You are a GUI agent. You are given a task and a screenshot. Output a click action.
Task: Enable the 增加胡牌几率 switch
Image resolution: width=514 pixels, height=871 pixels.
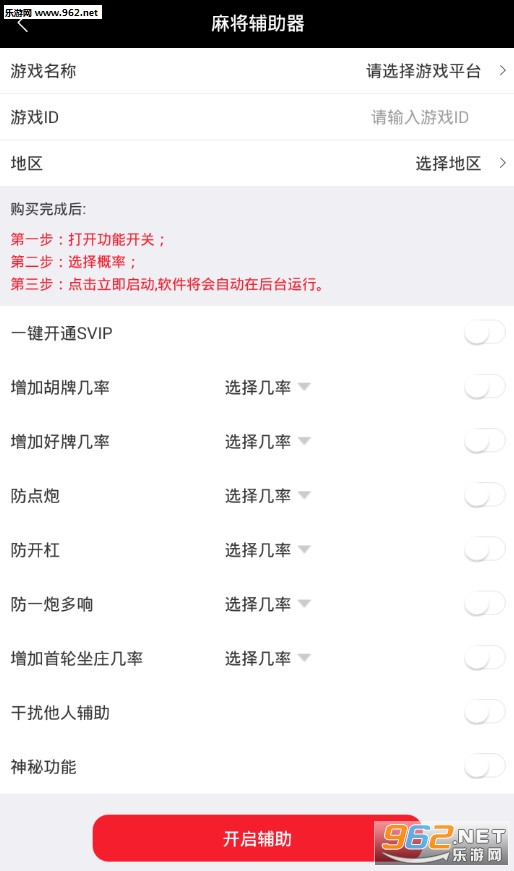tap(485, 387)
